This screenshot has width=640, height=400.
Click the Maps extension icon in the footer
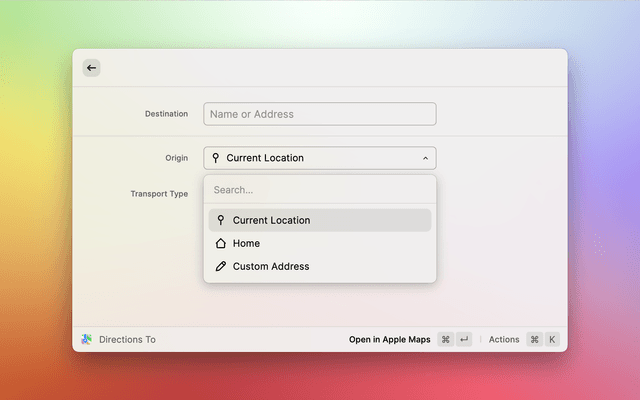(x=87, y=340)
